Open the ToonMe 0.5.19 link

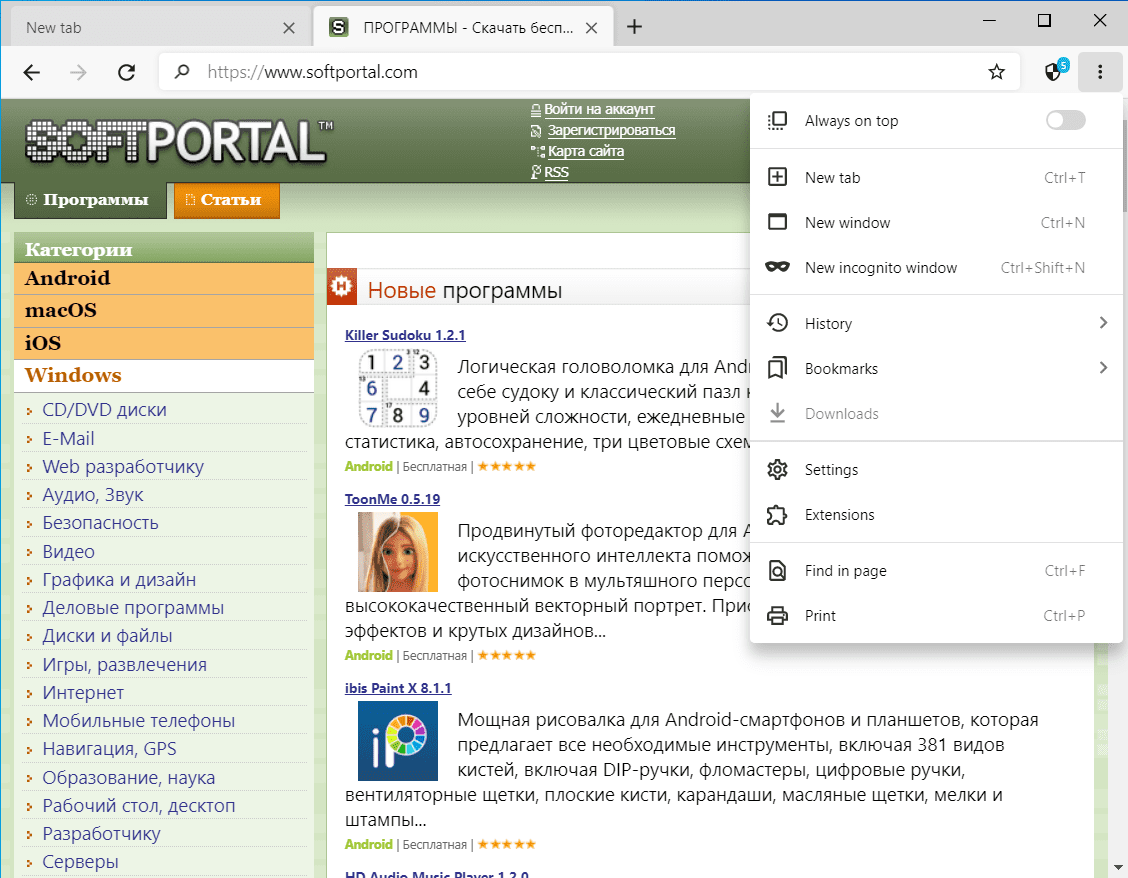coord(392,499)
